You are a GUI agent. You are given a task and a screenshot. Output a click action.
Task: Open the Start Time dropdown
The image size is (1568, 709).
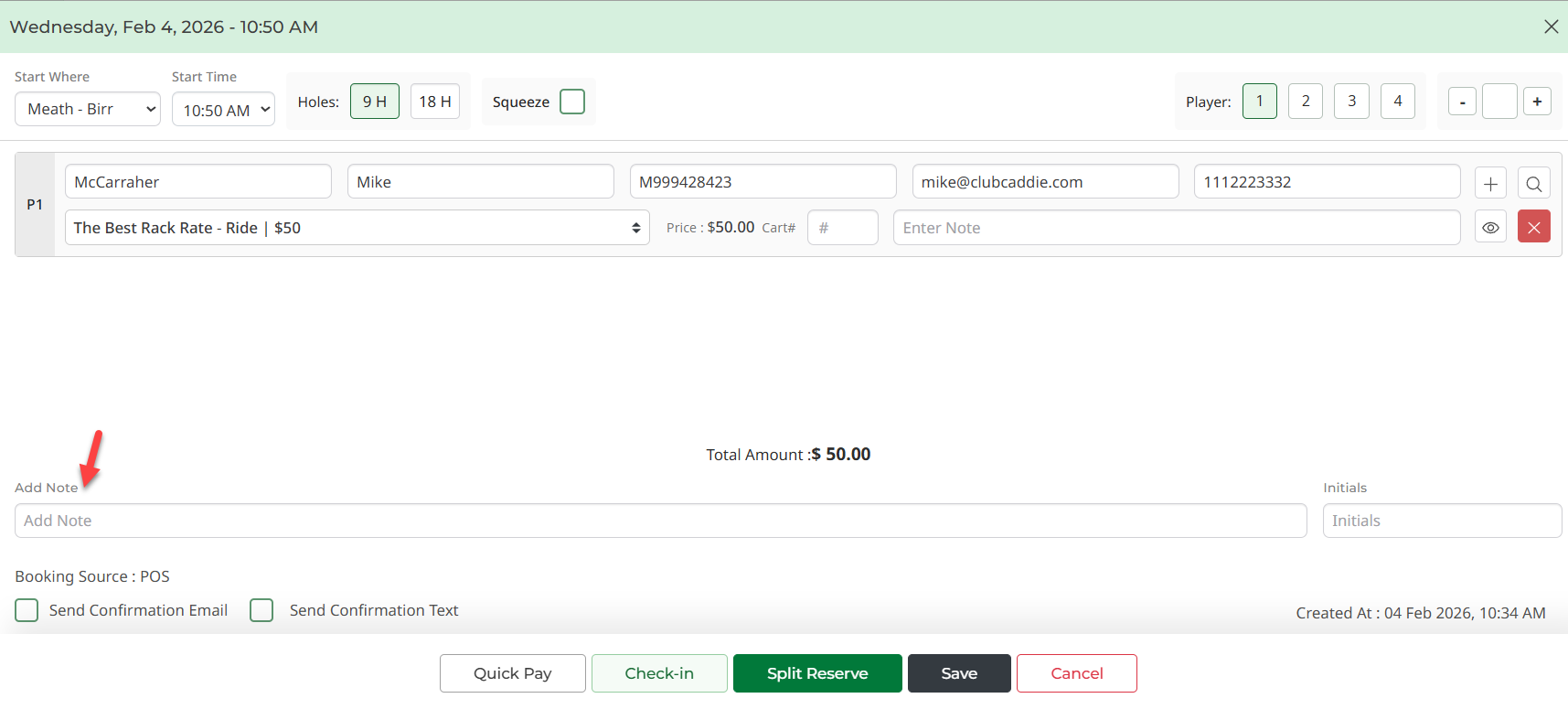click(x=223, y=110)
